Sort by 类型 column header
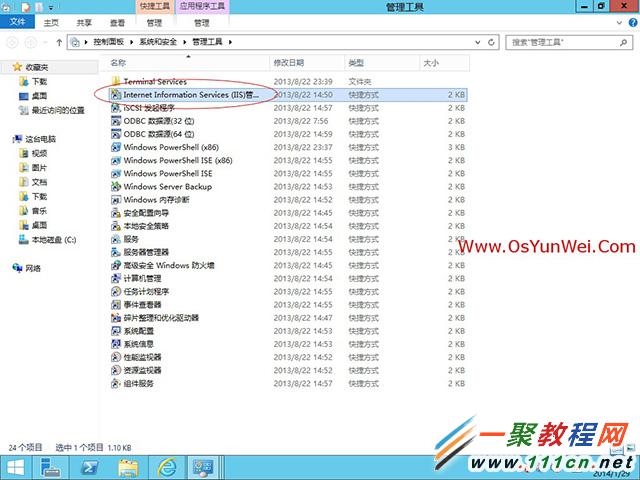 click(x=382, y=62)
